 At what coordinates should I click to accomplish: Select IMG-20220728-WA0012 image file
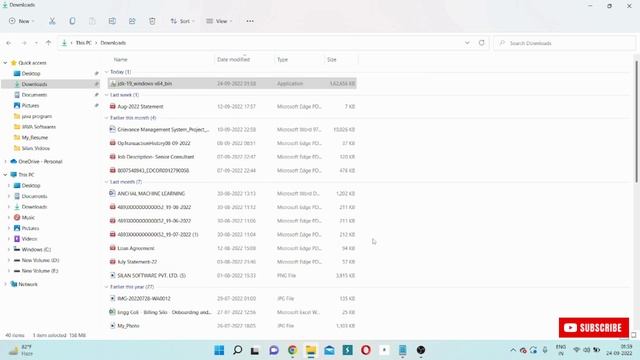232,298
